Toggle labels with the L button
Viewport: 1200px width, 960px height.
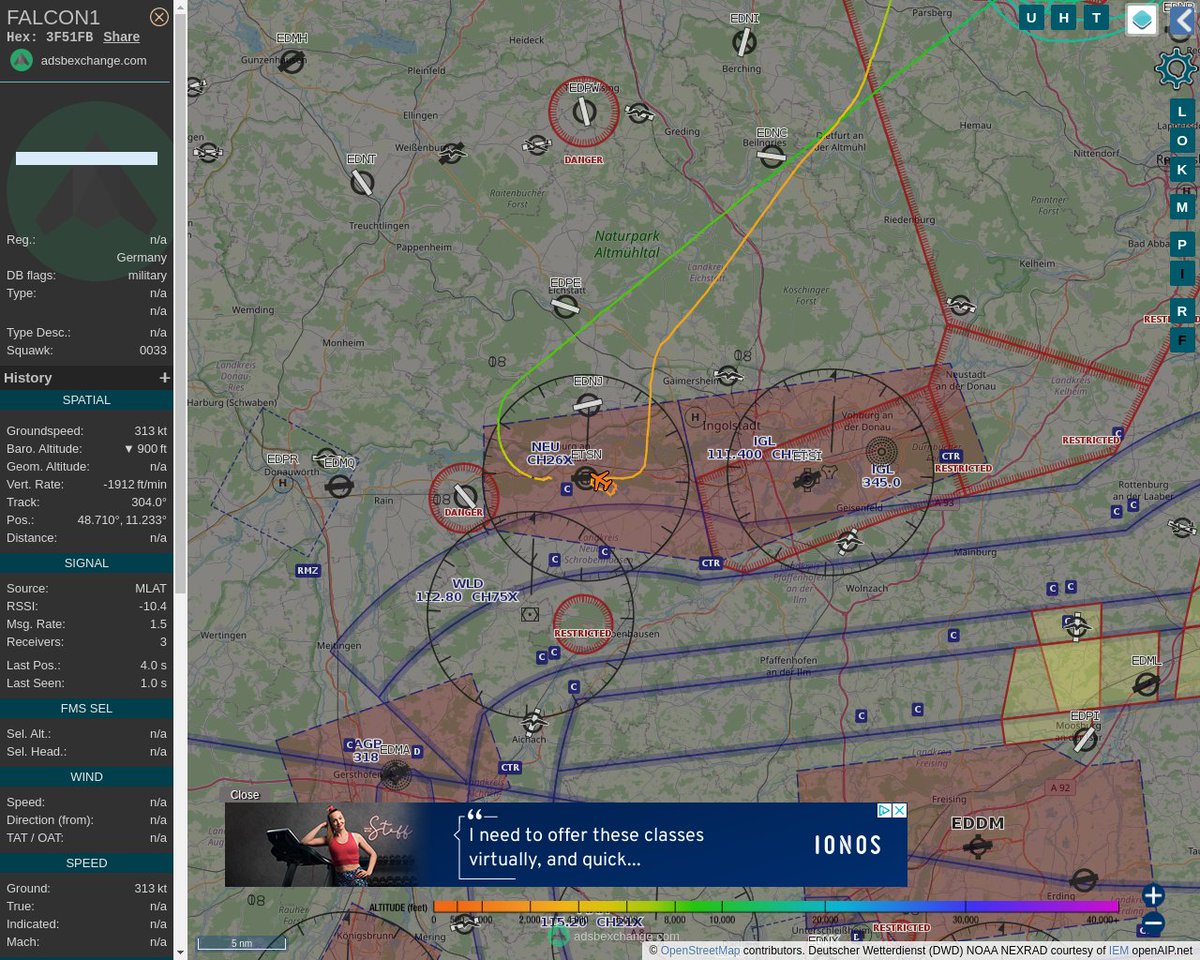[1182, 111]
